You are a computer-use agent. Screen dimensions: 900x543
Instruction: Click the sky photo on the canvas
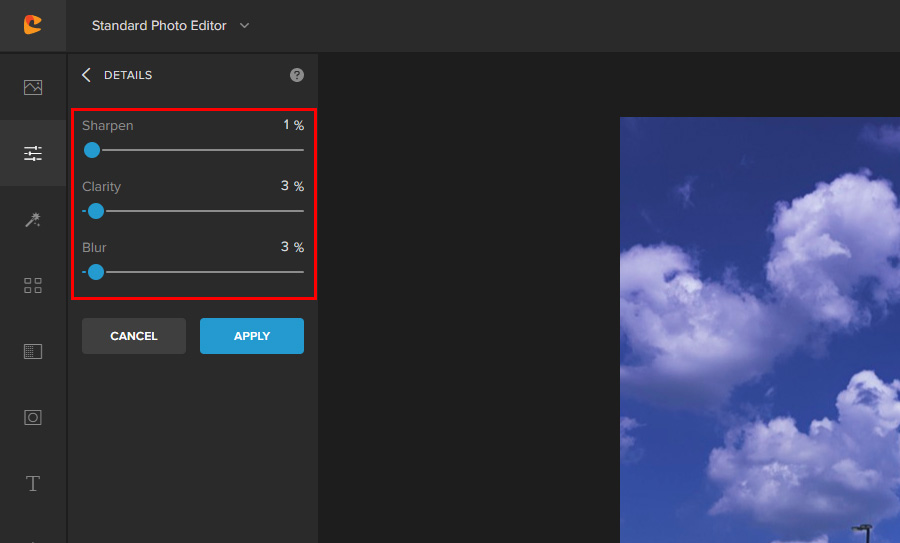760,330
